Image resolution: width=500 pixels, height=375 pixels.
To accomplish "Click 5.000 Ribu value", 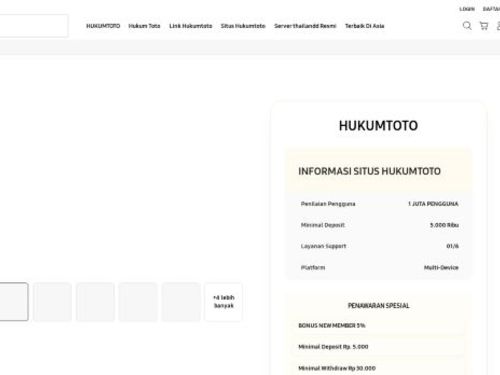I will point(444,225).
